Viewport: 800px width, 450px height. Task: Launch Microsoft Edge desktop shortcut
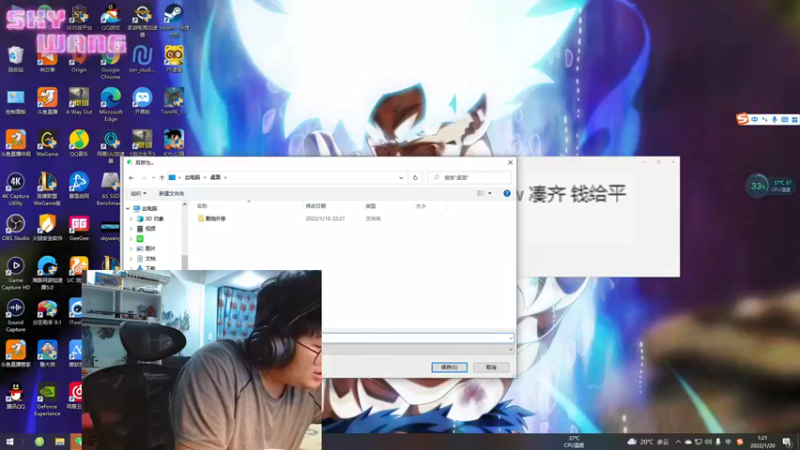(x=110, y=104)
